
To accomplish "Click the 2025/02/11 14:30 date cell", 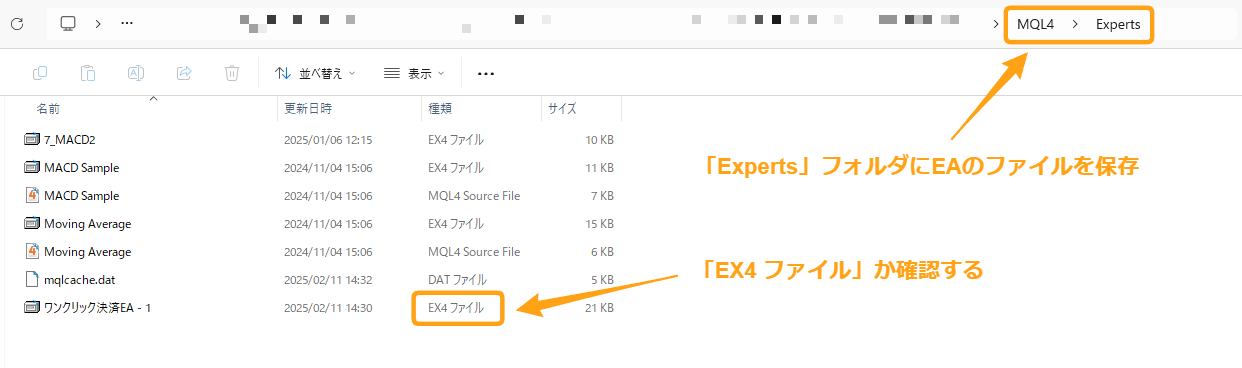I will pyautogui.click(x=328, y=308).
